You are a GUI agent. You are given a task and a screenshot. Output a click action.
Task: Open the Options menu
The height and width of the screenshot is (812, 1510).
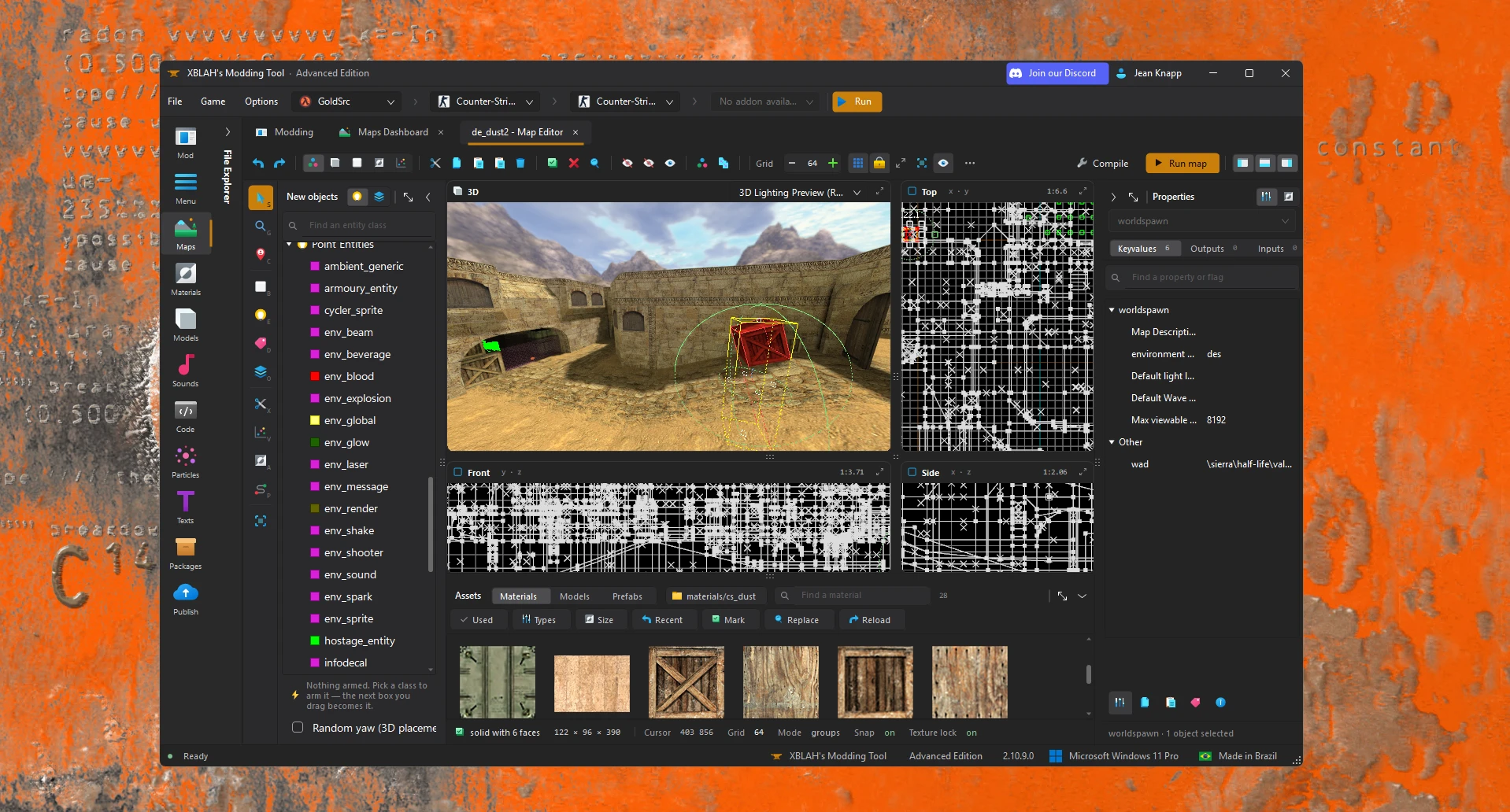[x=261, y=101]
